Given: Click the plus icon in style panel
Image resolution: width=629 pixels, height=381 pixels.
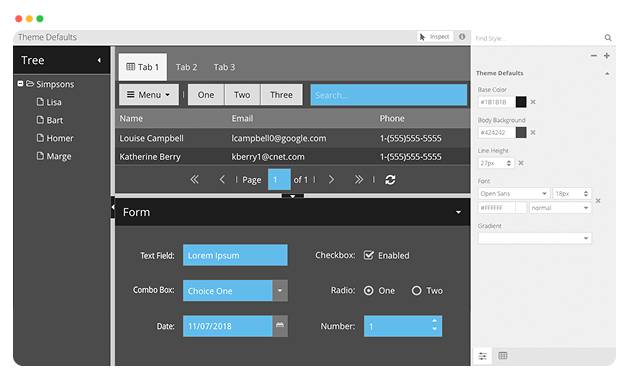Looking at the screenshot, I should point(607,56).
